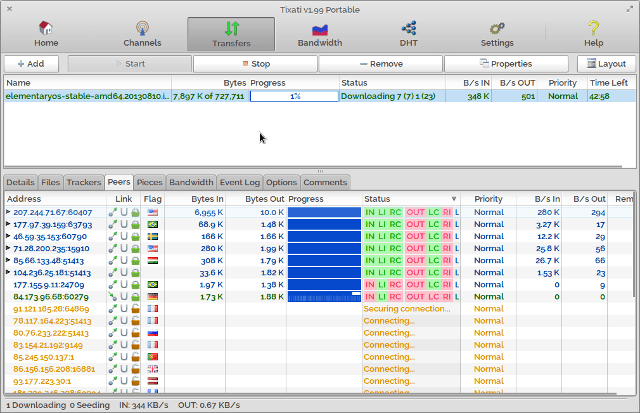Open the Event Log tab

240,183
